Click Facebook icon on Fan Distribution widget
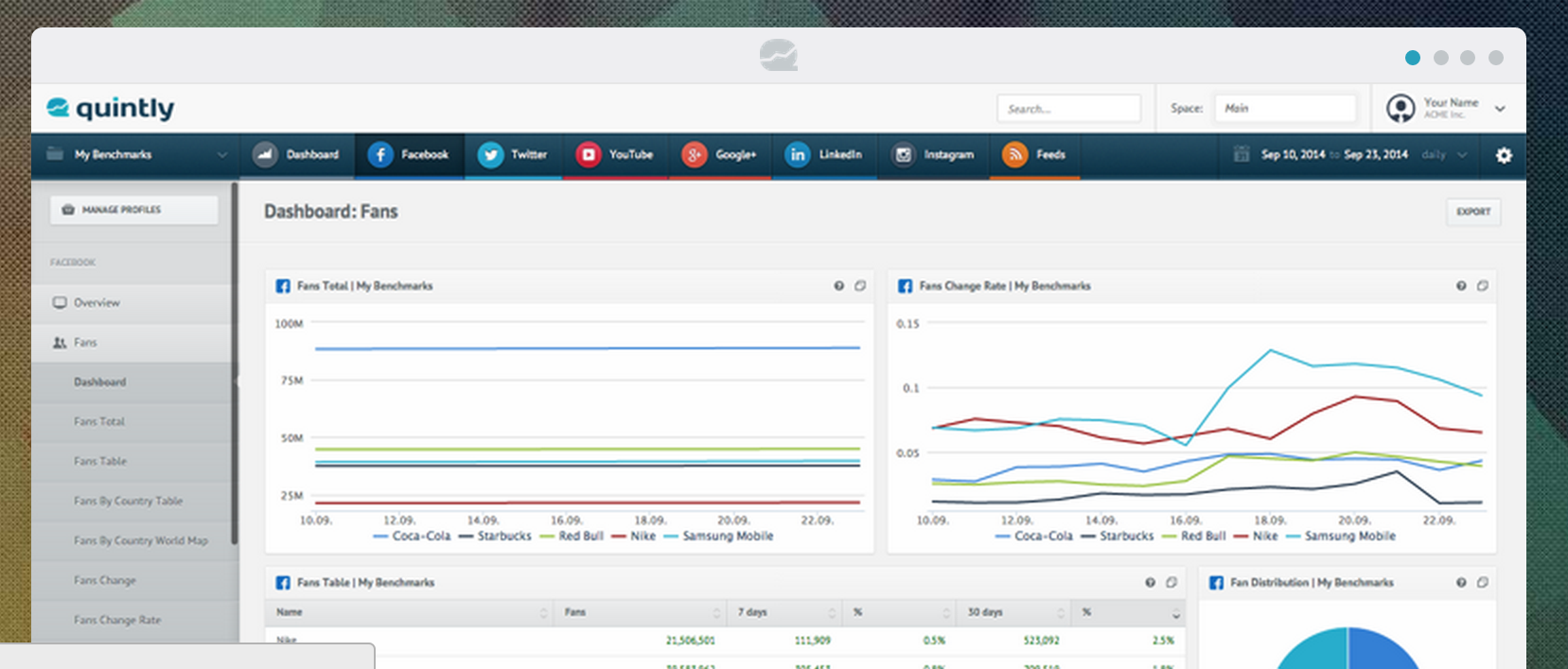The height and width of the screenshot is (669, 1568). [1217, 583]
